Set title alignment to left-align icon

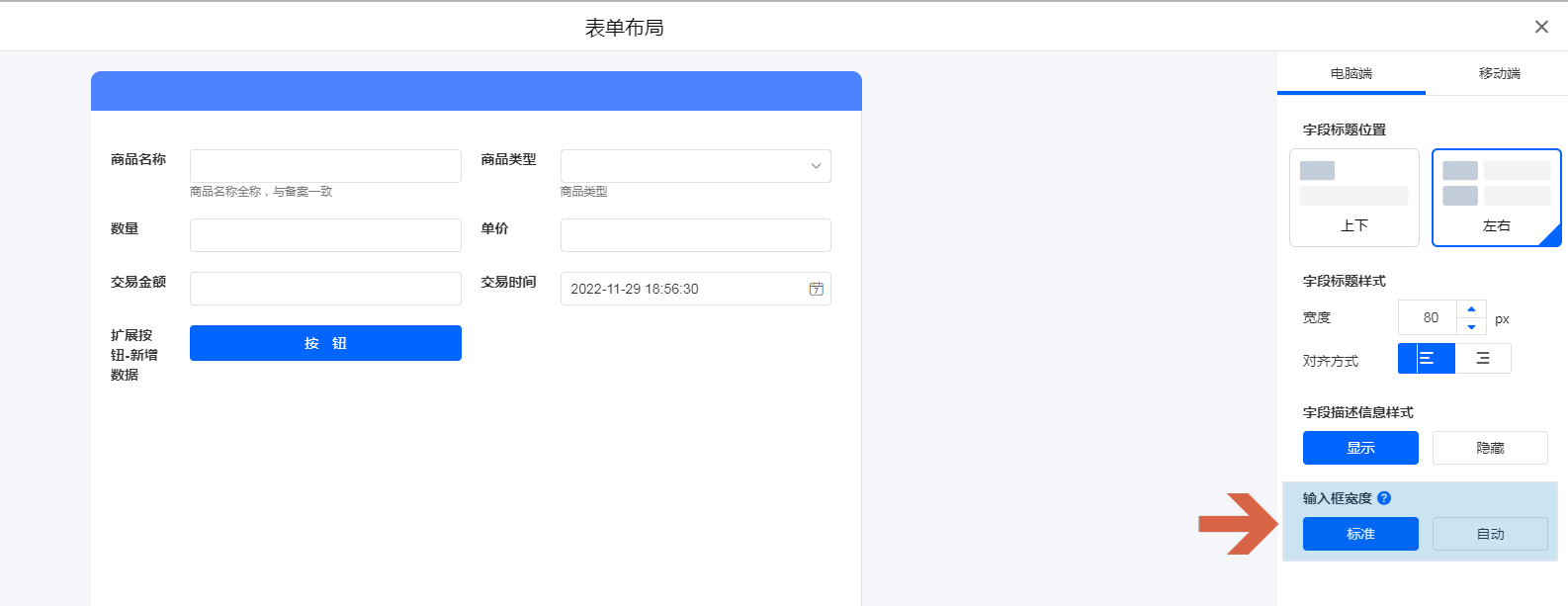coord(1426,359)
